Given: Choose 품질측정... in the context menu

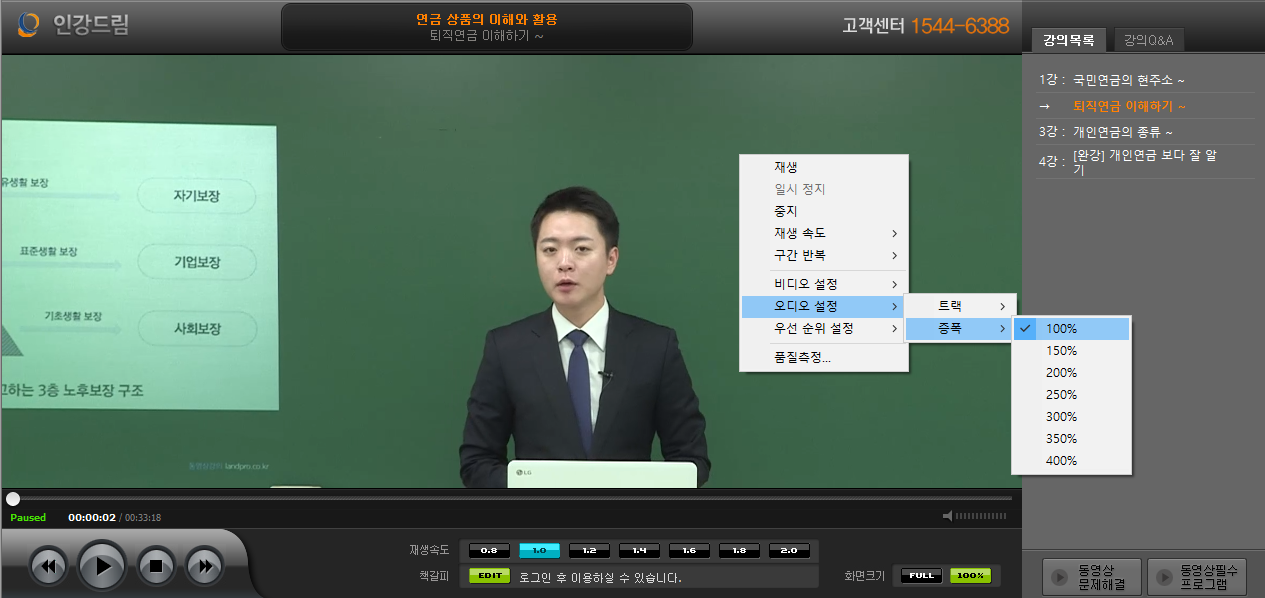Looking at the screenshot, I should (824, 357).
